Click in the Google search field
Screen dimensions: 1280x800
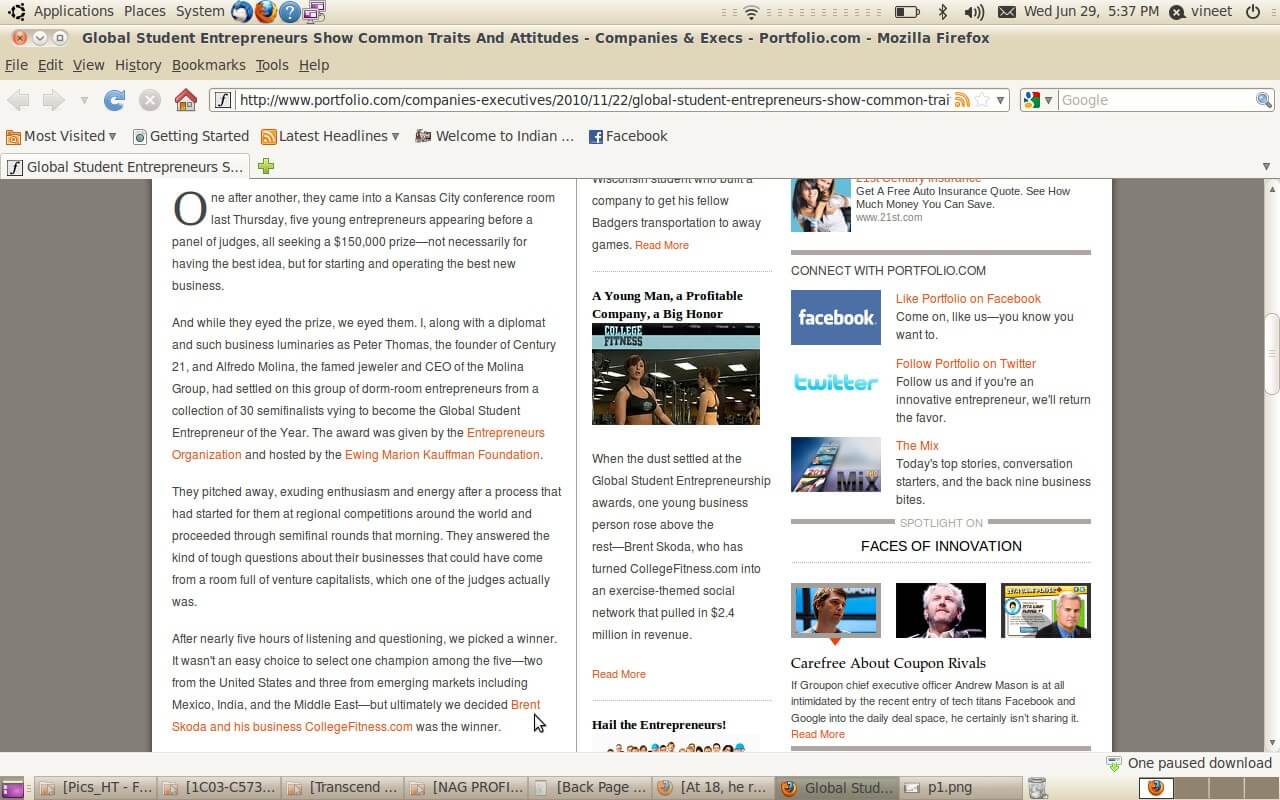coord(1155,100)
